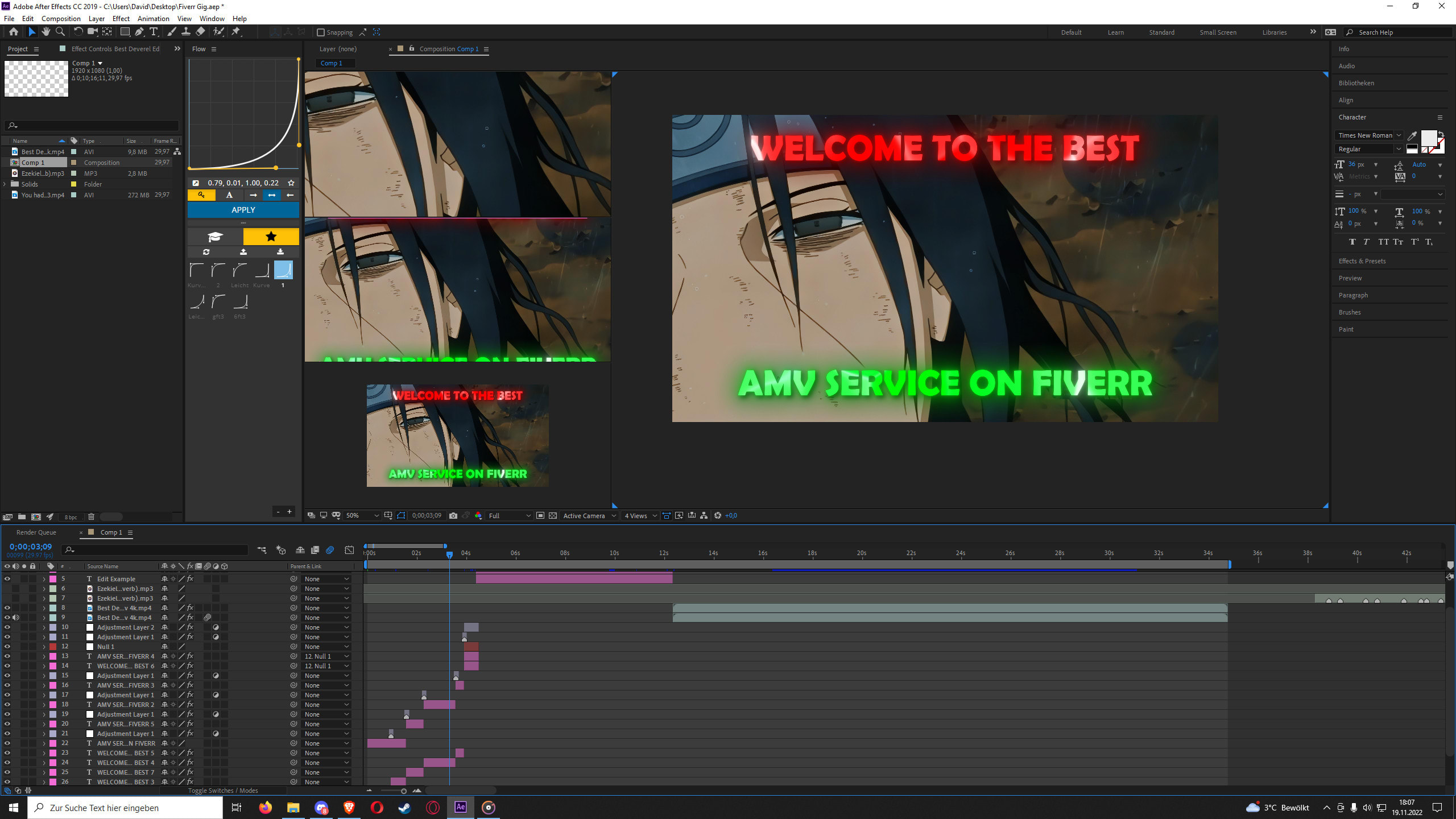Open the Graph Editor in timeline
Screen dimensions: 1456x819
tap(349, 550)
